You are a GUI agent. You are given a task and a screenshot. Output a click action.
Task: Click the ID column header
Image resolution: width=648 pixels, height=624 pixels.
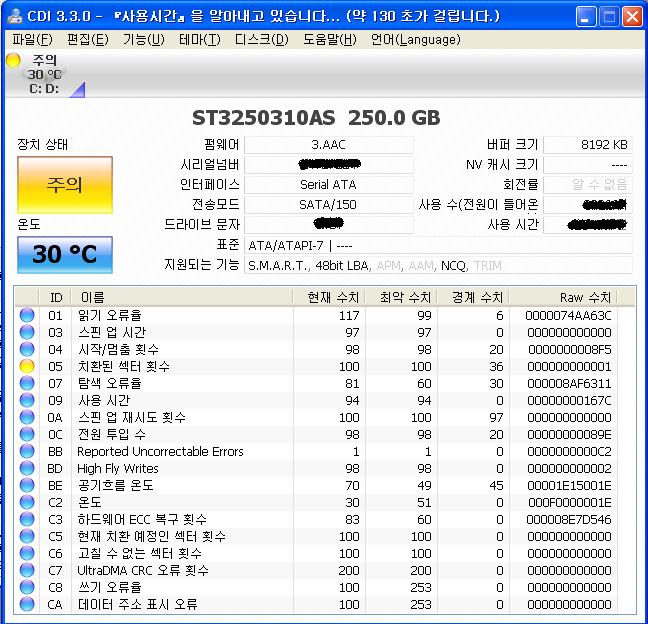(x=55, y=297)
